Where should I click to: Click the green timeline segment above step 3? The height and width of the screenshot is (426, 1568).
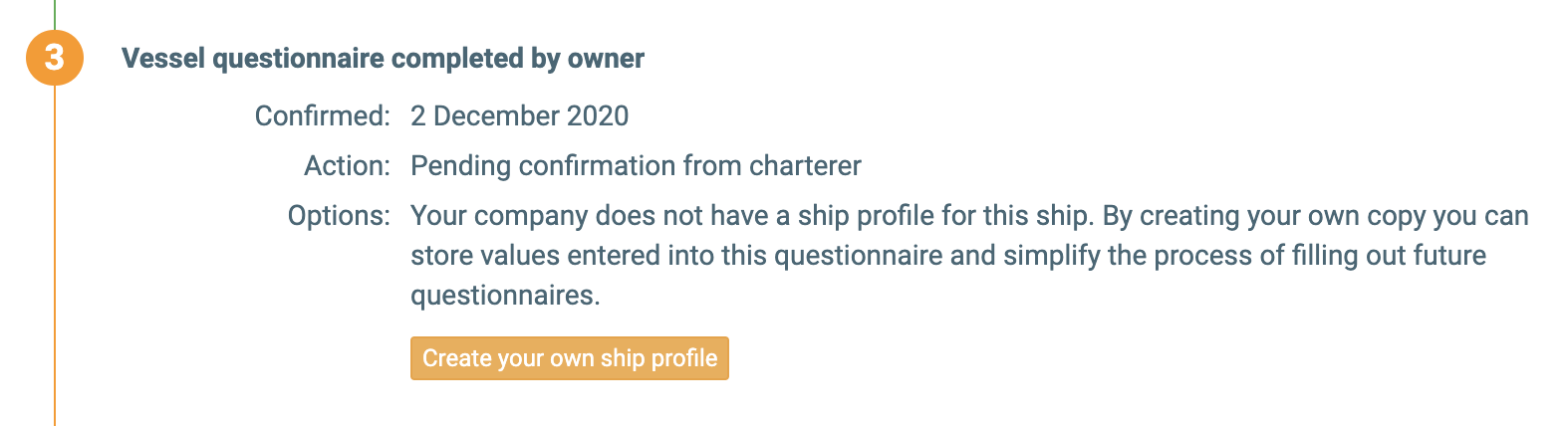(55, 12)
